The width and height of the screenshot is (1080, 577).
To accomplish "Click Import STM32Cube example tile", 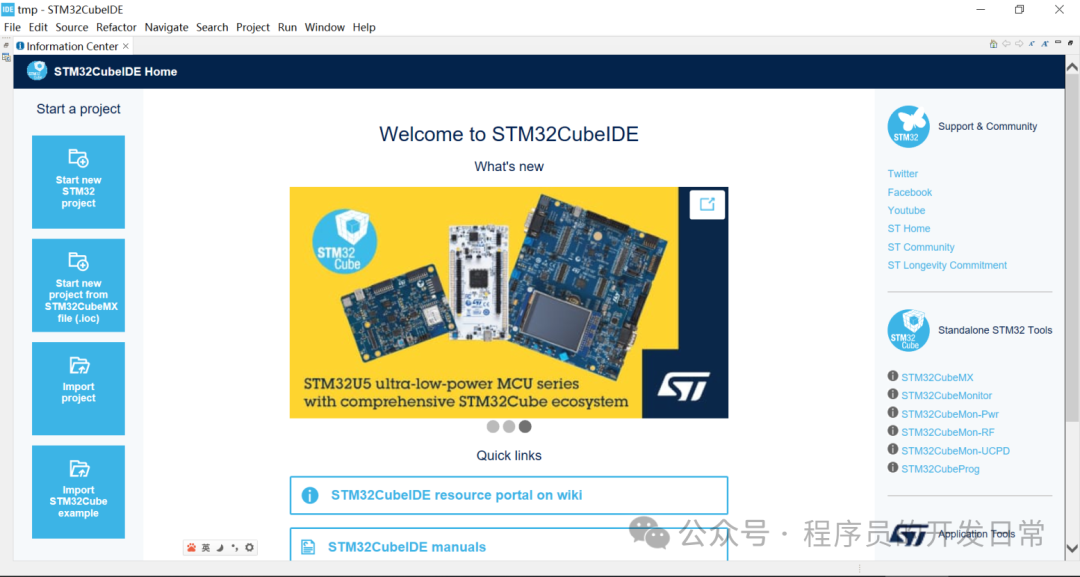I will pyautogui.click(x=78, y=492).
